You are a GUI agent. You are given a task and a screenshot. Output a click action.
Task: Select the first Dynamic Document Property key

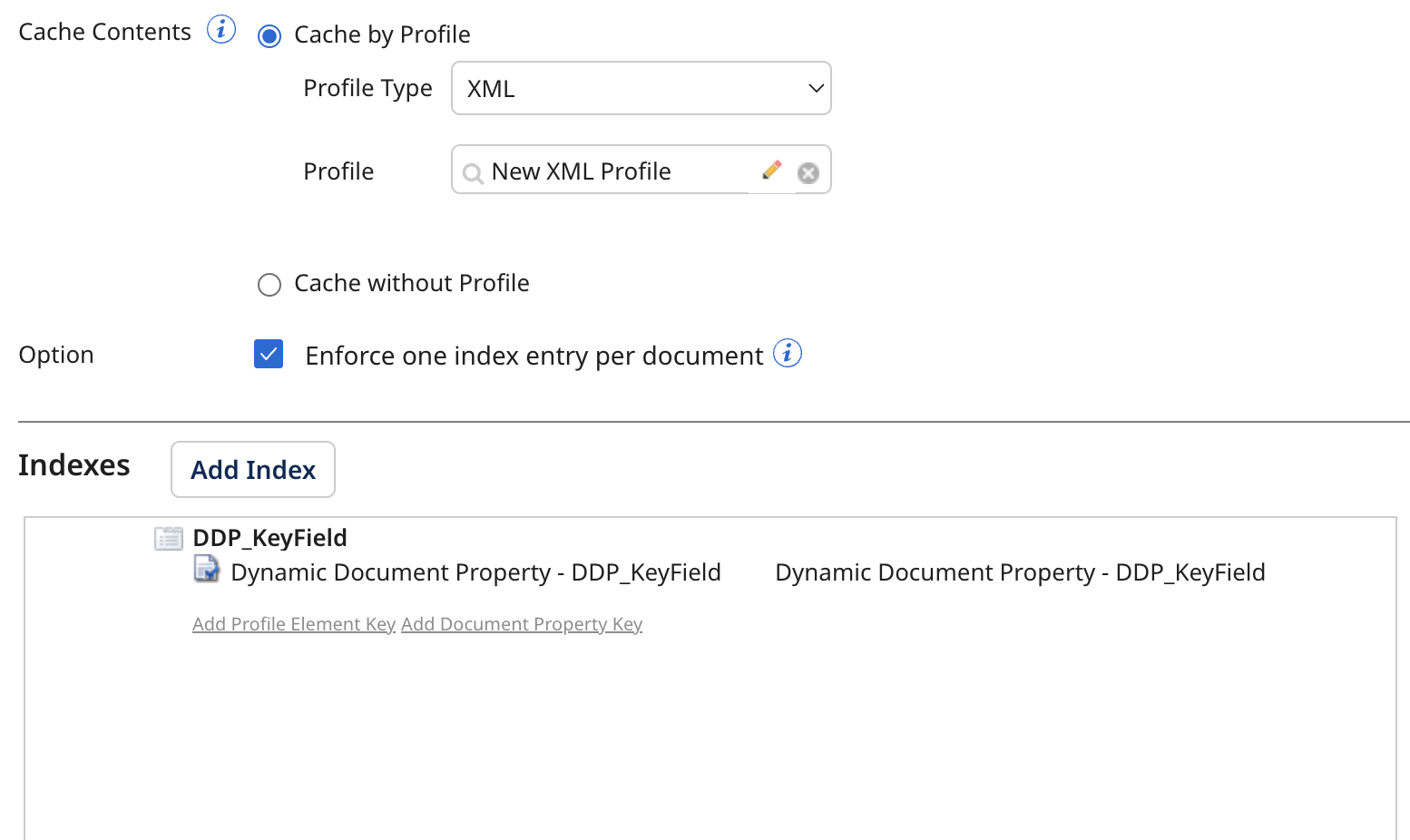click(x=475, y=571)
